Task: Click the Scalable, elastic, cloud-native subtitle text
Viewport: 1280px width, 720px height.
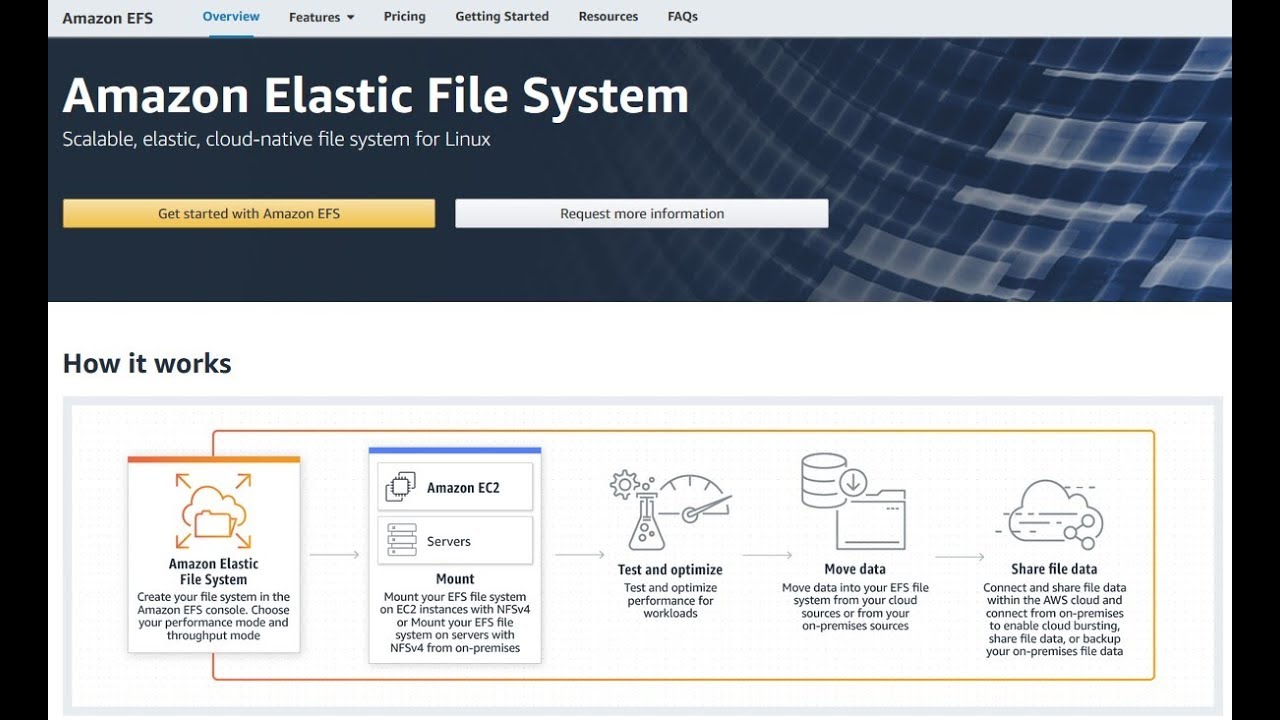Action: coord(277,139)
